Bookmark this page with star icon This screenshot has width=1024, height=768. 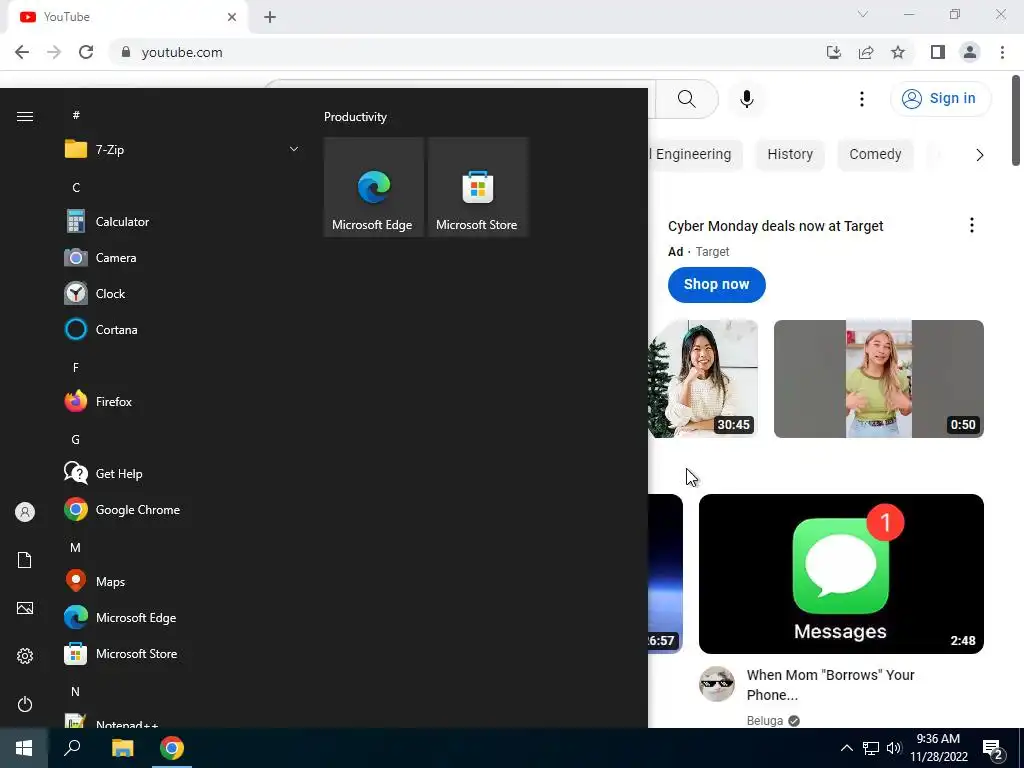[898, 52]
